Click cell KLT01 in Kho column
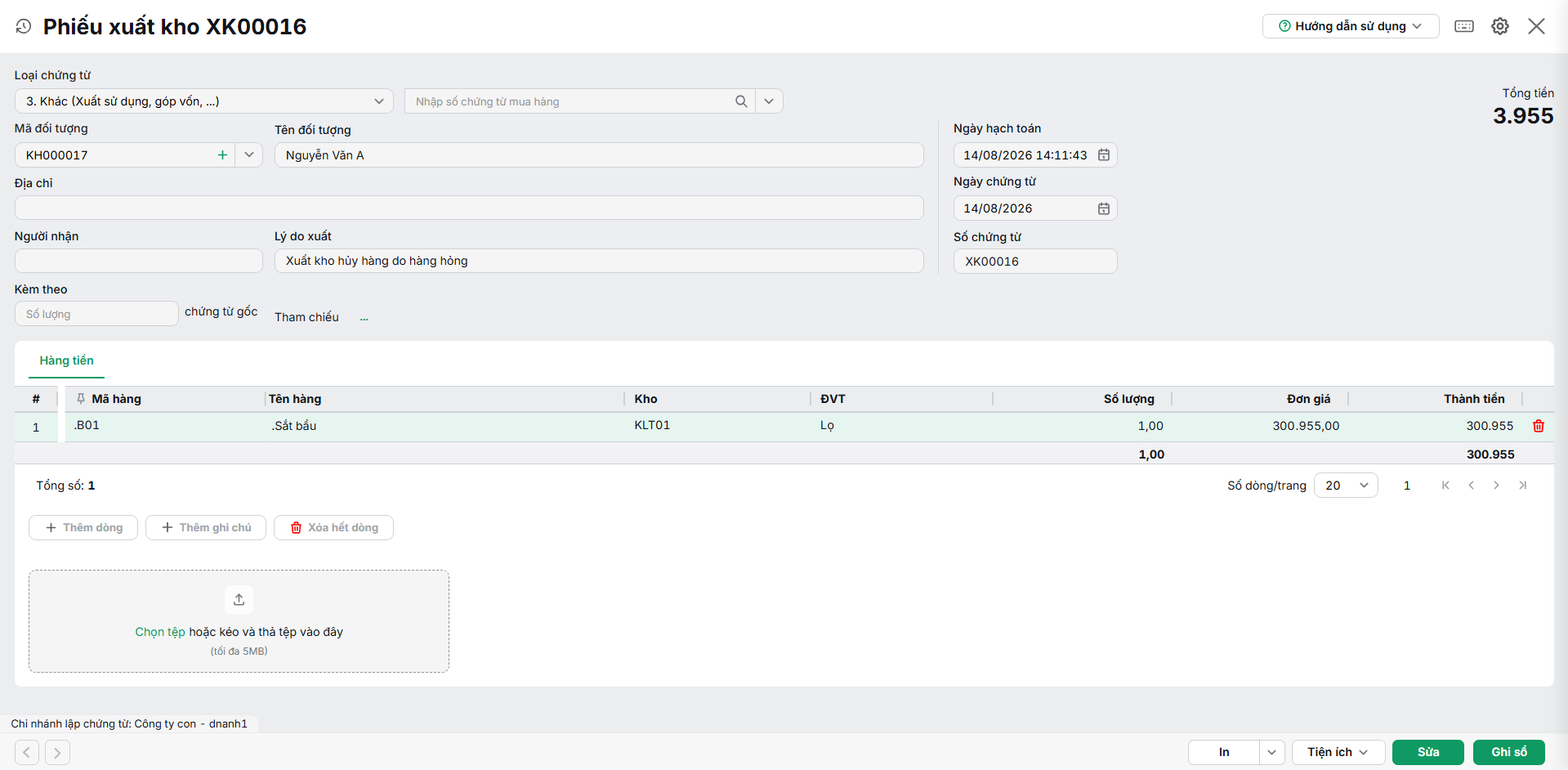1568x770 pixels. (719, 426)
